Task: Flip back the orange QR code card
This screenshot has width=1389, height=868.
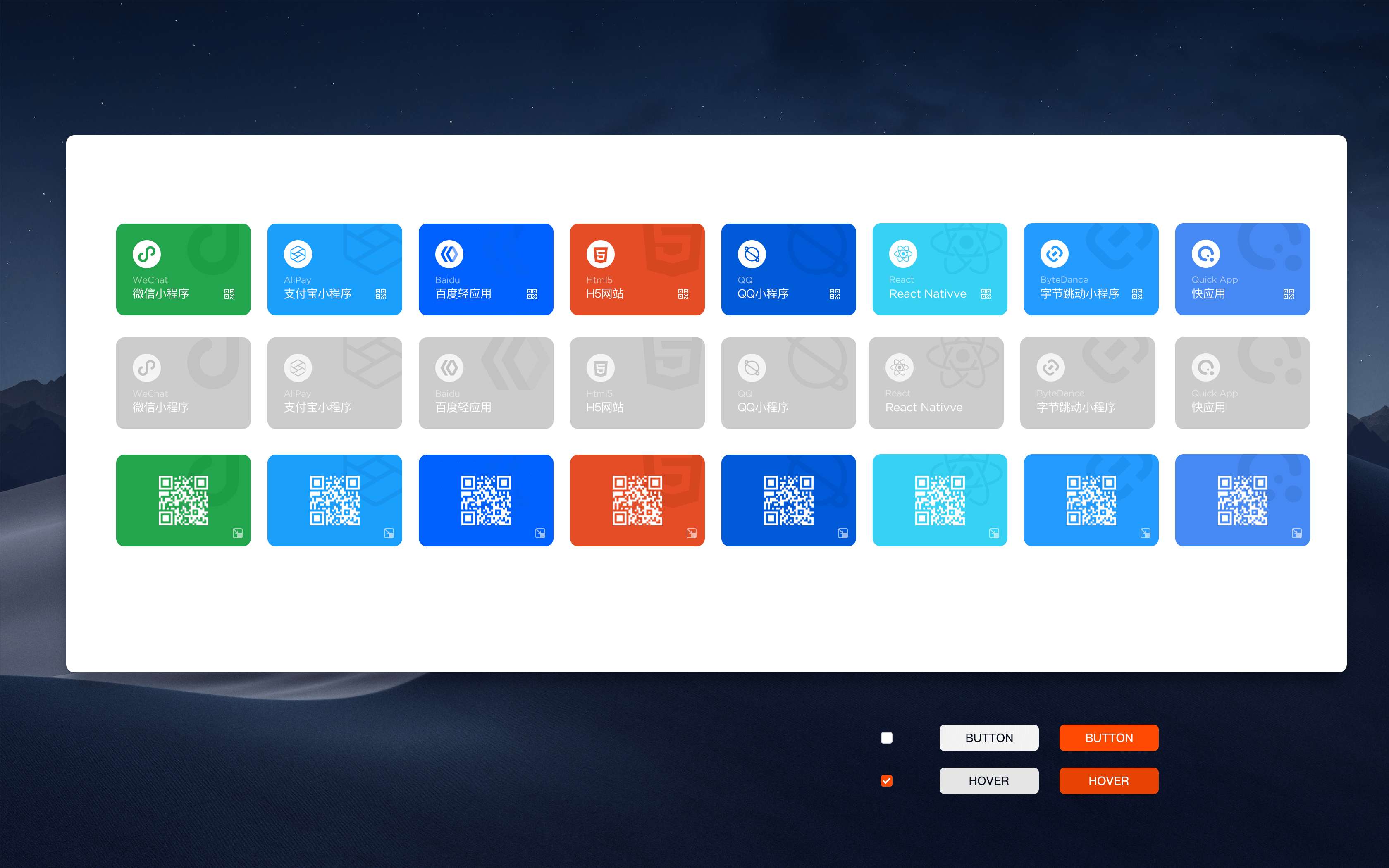Action: 692,533
